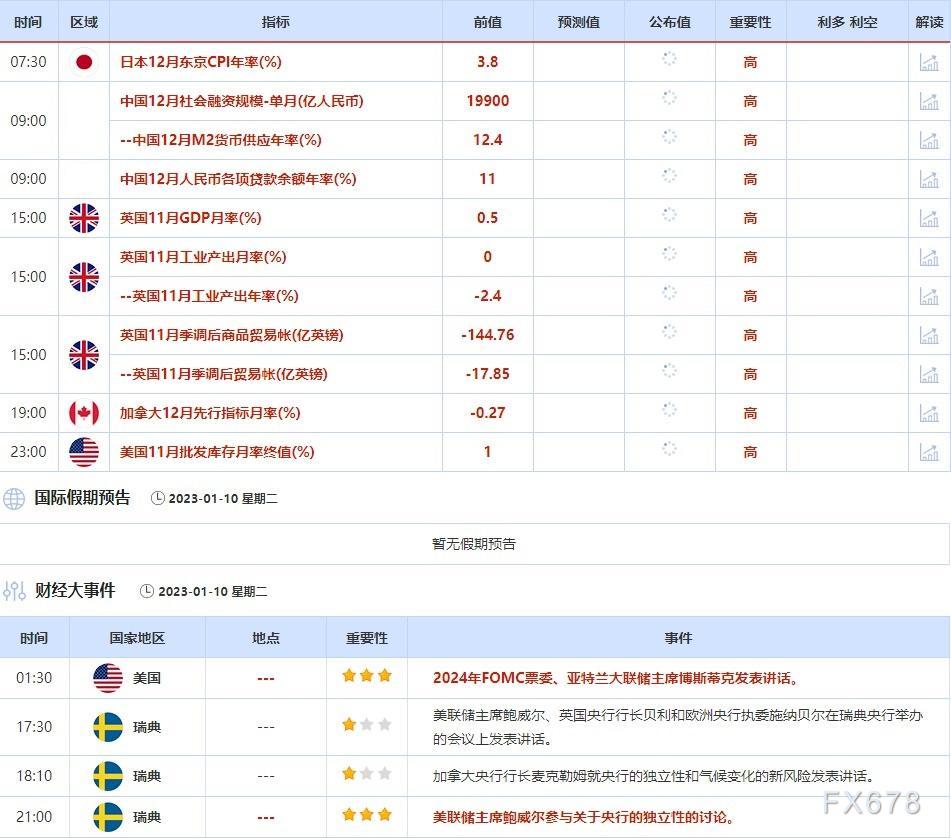Open 日本12月东京CPI年率(%) indicator link
This screenshot has width=951, height=838.
201,62
